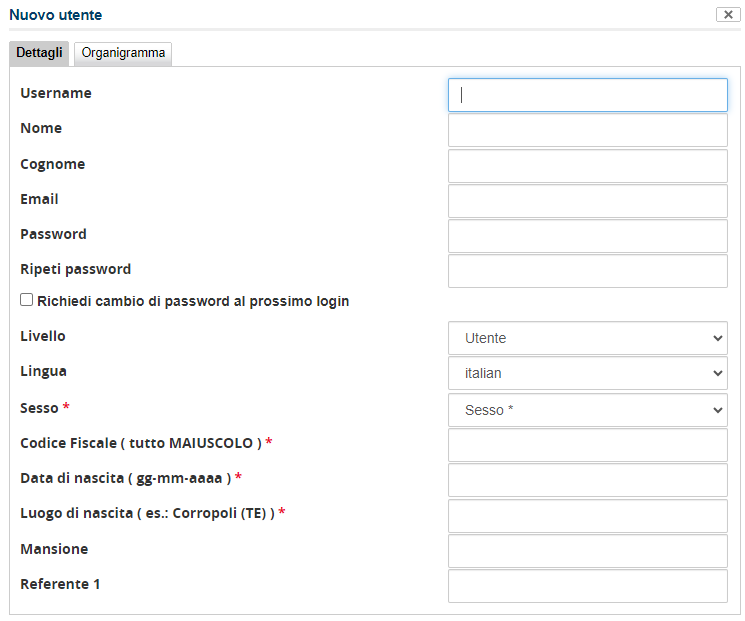745x621 pixels.
Task: Open the Livello dropdown
Action: click(587, 338)
